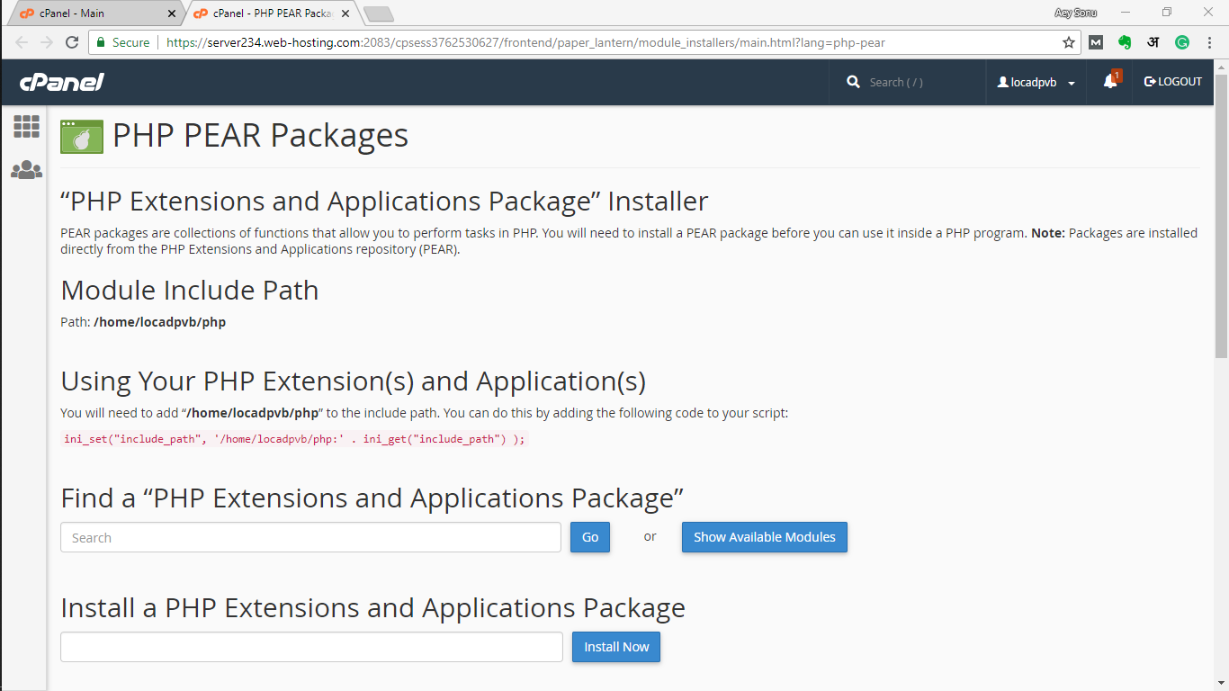Select the cPanel - PHP PEAR Packages tab
The height and width of the screenshot is (691, 1229).
coord(272,14)
